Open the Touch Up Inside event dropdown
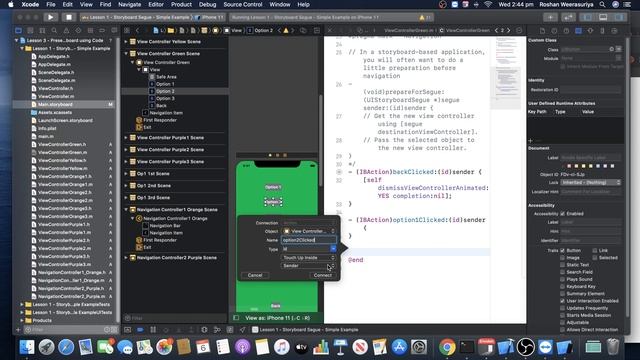 (x=309, y=258)
